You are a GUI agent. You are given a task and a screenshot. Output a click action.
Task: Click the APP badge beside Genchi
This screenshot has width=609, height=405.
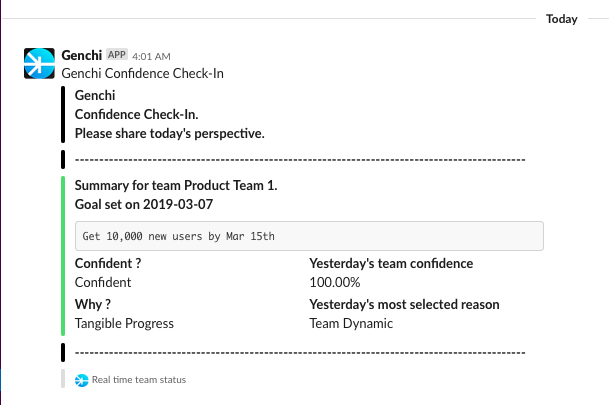[116, 55]
